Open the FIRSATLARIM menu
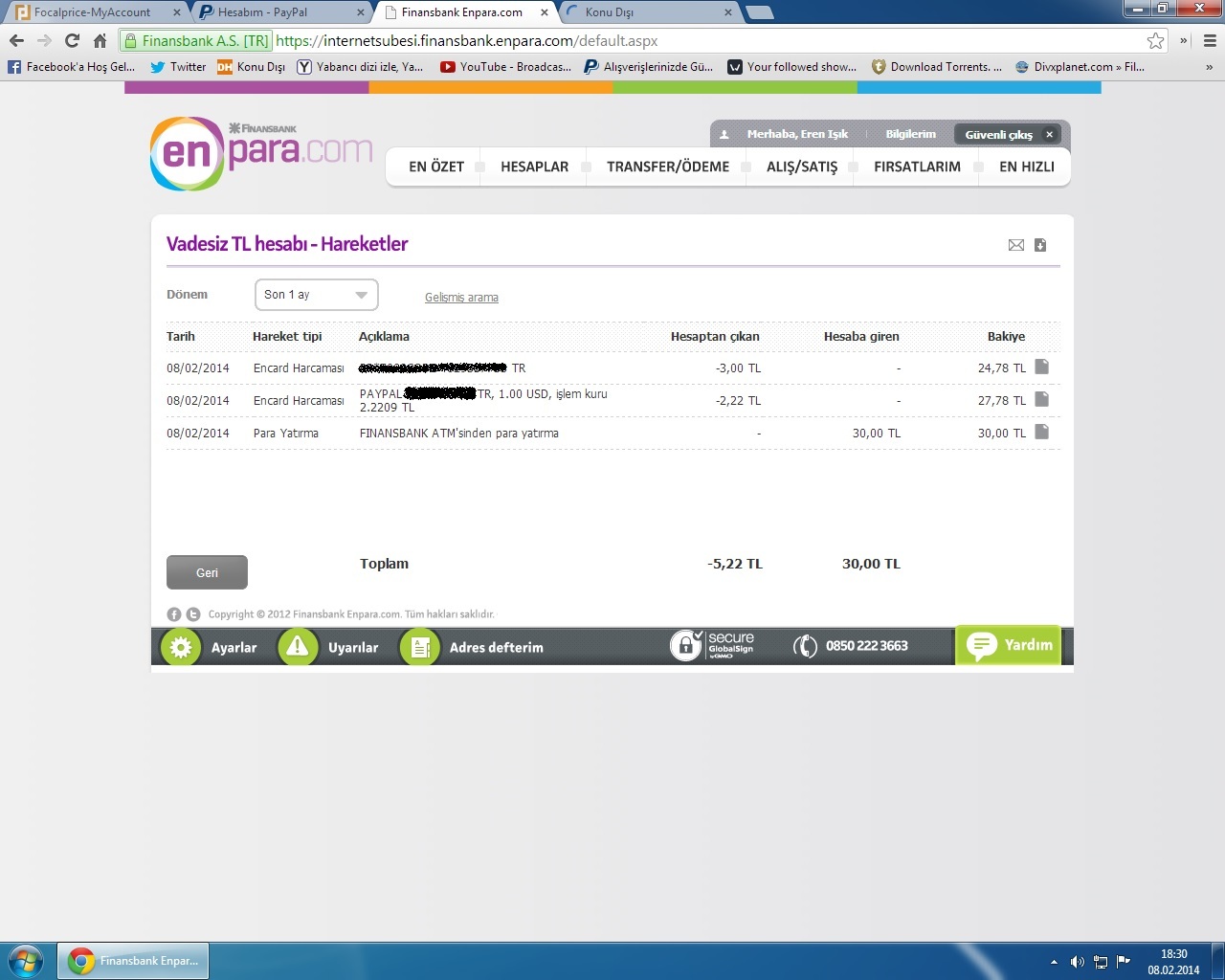The image size is (1225, 980). coord(917,167)
